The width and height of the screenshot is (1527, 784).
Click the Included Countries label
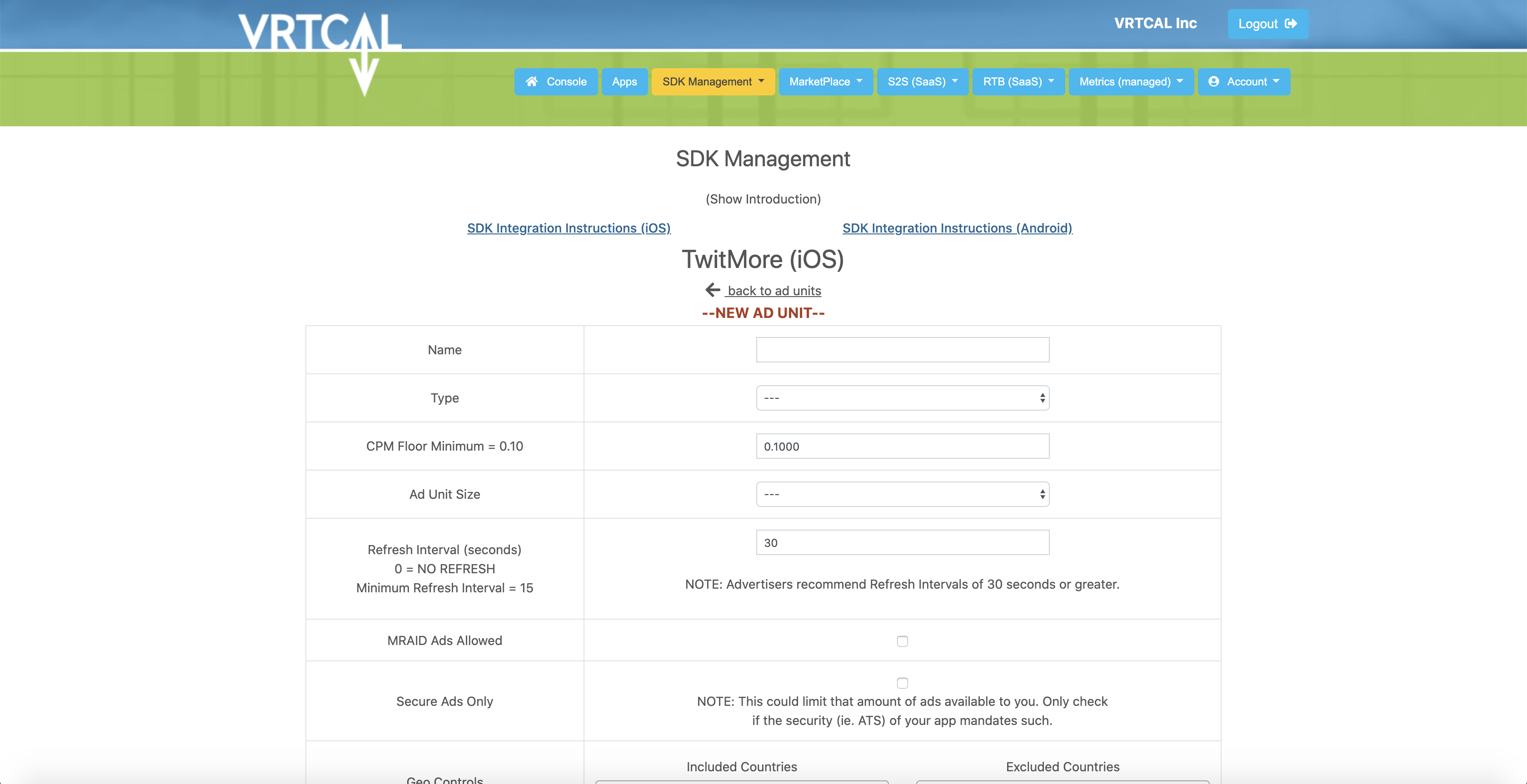[742, 767]
